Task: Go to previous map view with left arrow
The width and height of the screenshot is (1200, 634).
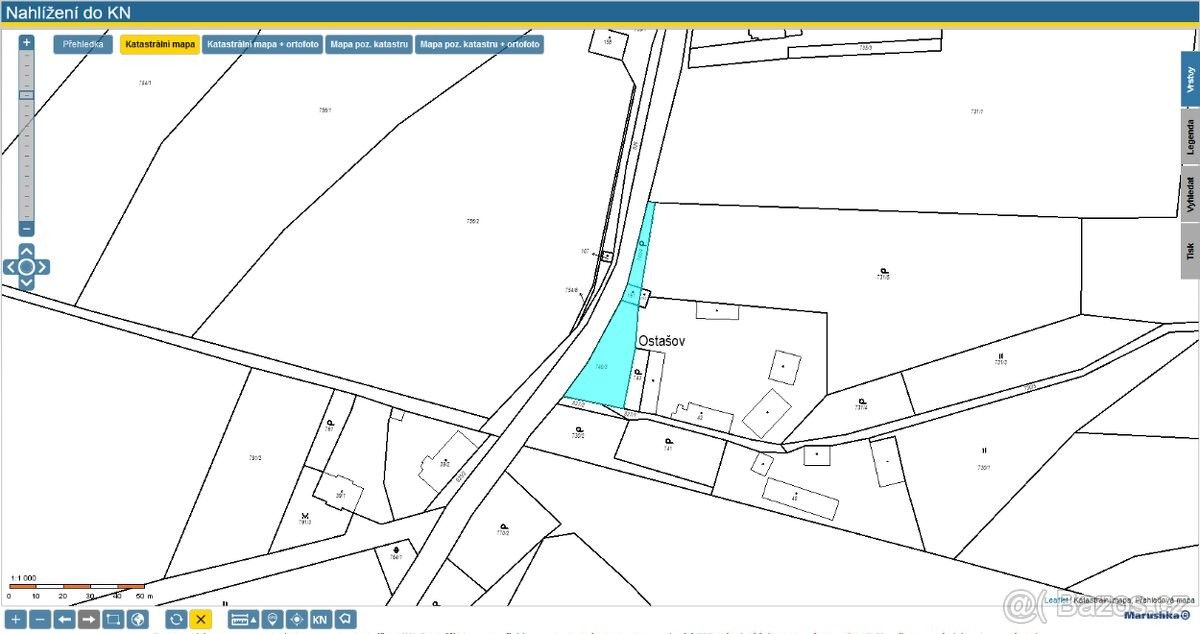Action: click(x=64, y=619)
